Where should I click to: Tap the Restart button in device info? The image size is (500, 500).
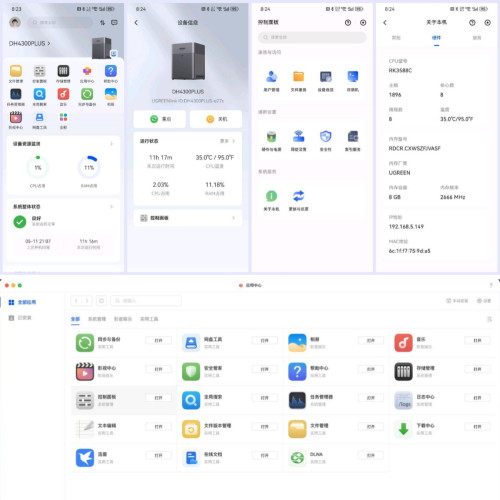pos(160,119)
